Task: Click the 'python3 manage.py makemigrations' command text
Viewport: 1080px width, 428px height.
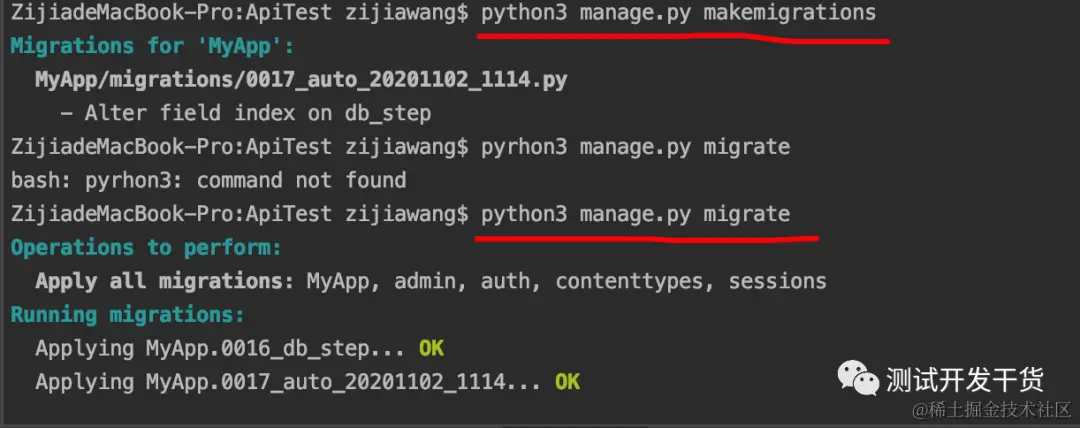Action: click(x=678, y=13)
